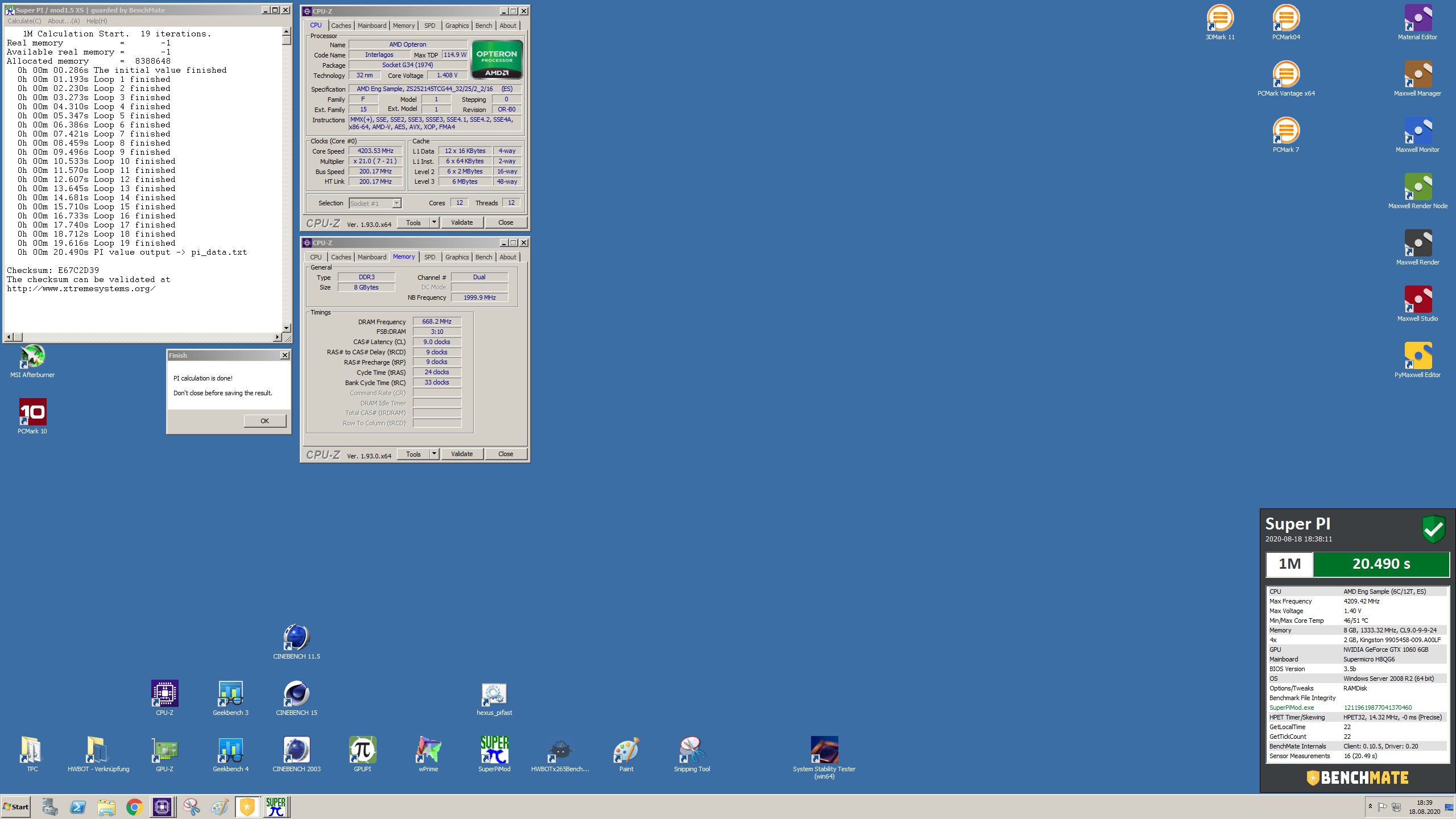Open Maxwell Render Node shortcut
1456x819 pixels.
1417,192
